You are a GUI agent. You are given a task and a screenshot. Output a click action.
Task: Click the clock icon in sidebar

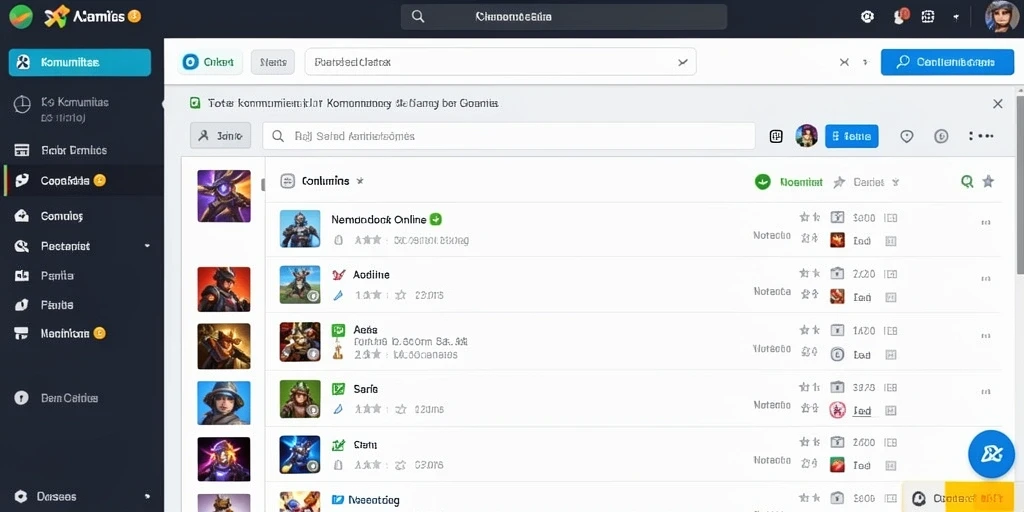22,104
